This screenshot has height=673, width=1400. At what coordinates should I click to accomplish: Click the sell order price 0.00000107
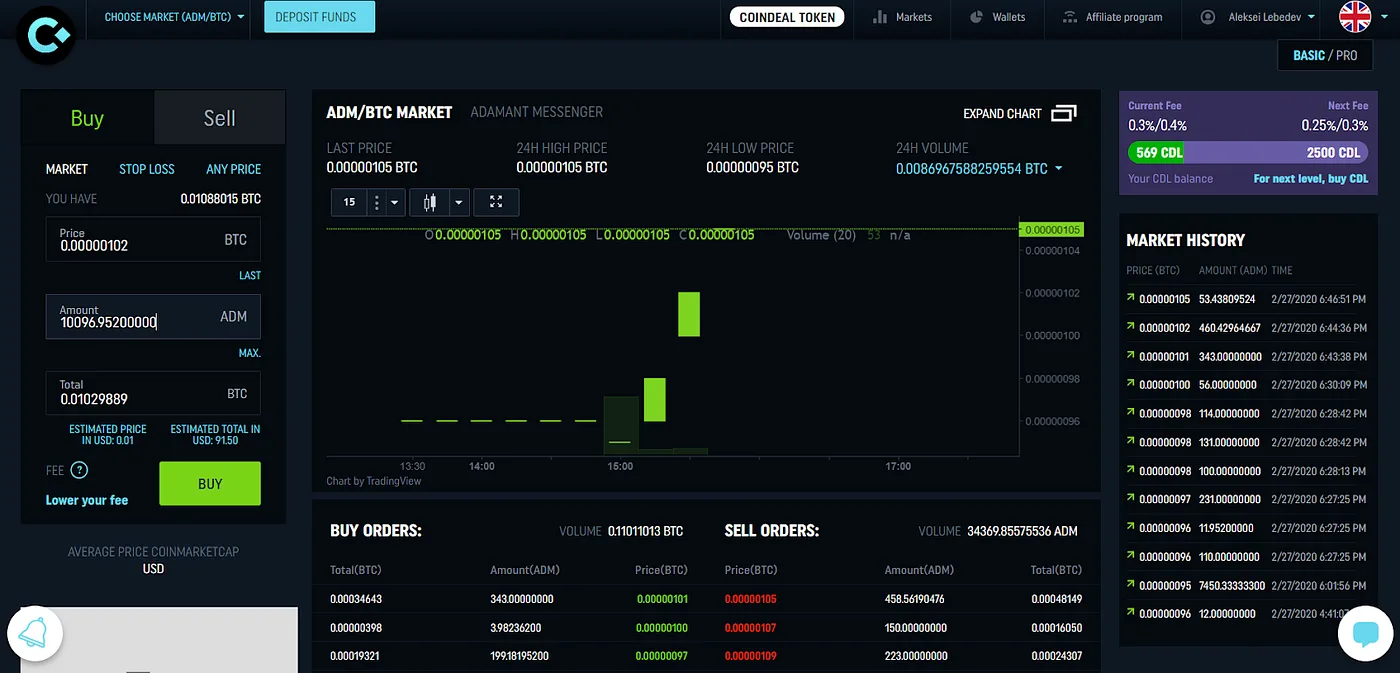point(750,628)
